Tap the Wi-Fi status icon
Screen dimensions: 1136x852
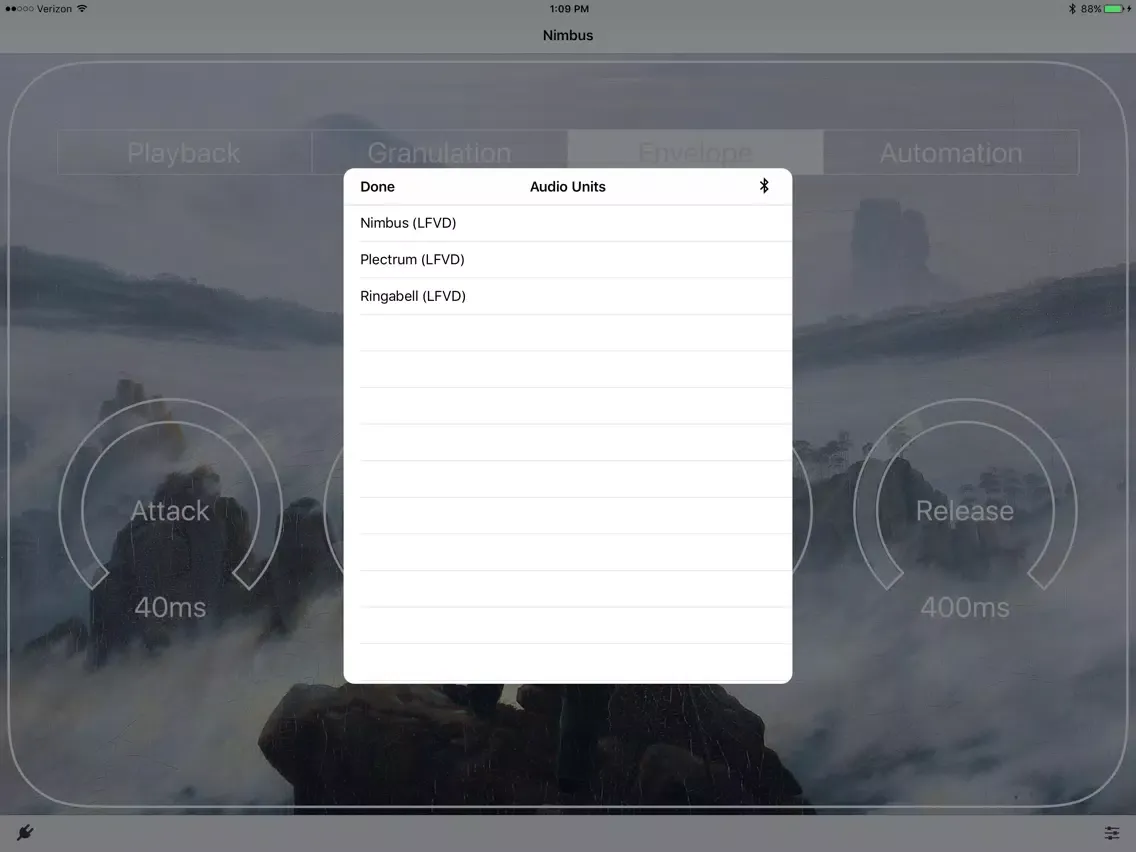[82, 9]
